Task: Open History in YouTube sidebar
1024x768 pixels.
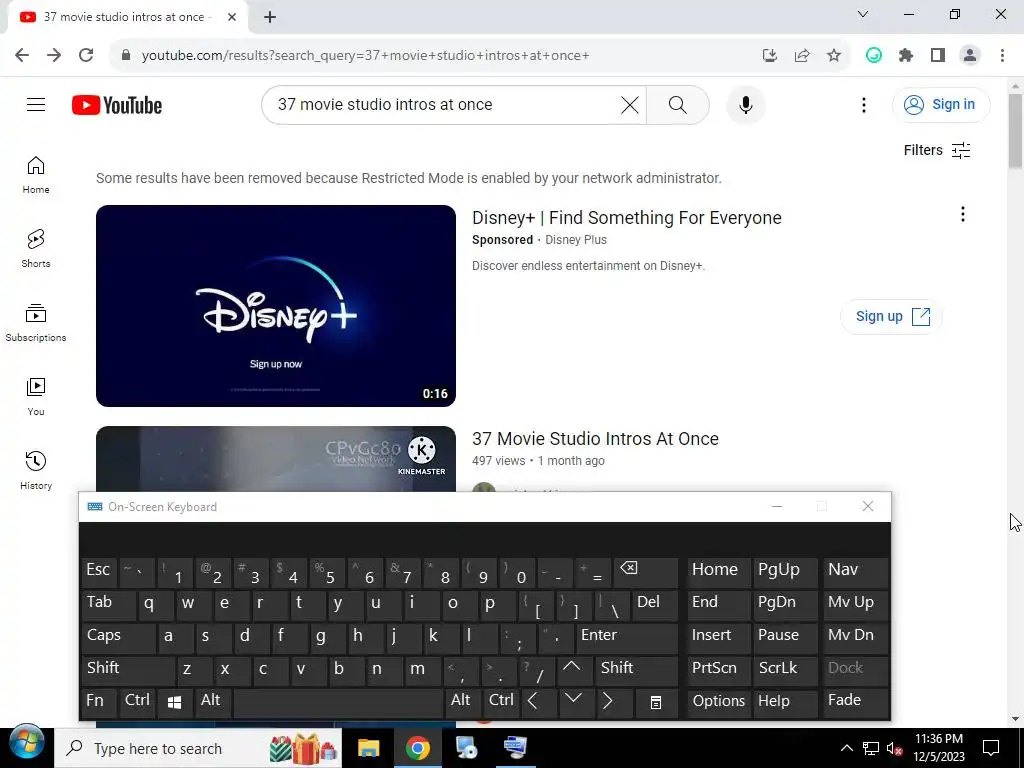Action: tap(36, 470)
